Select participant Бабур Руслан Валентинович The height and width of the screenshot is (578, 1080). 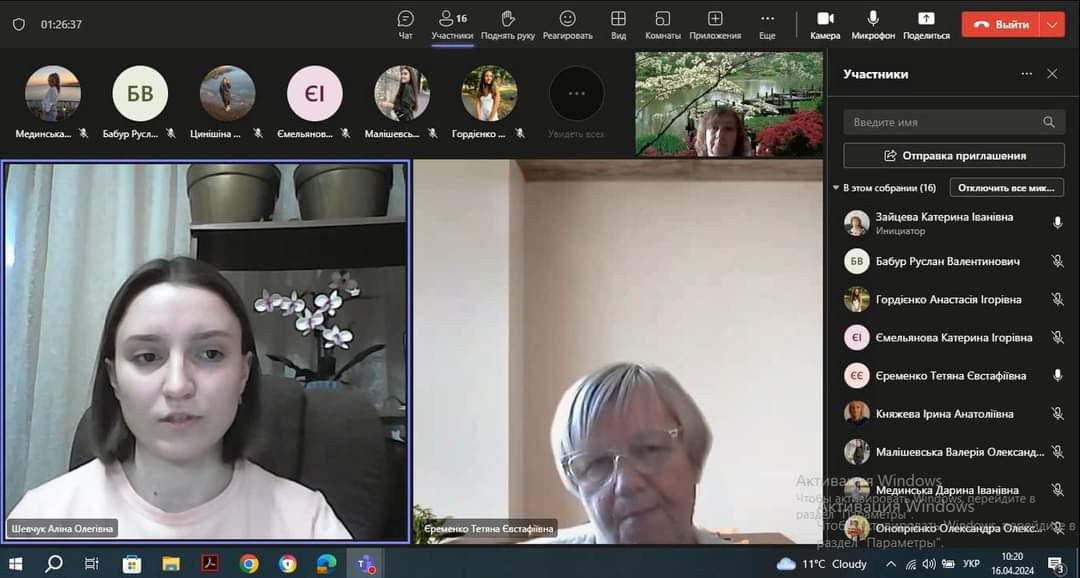click(954, 261)
